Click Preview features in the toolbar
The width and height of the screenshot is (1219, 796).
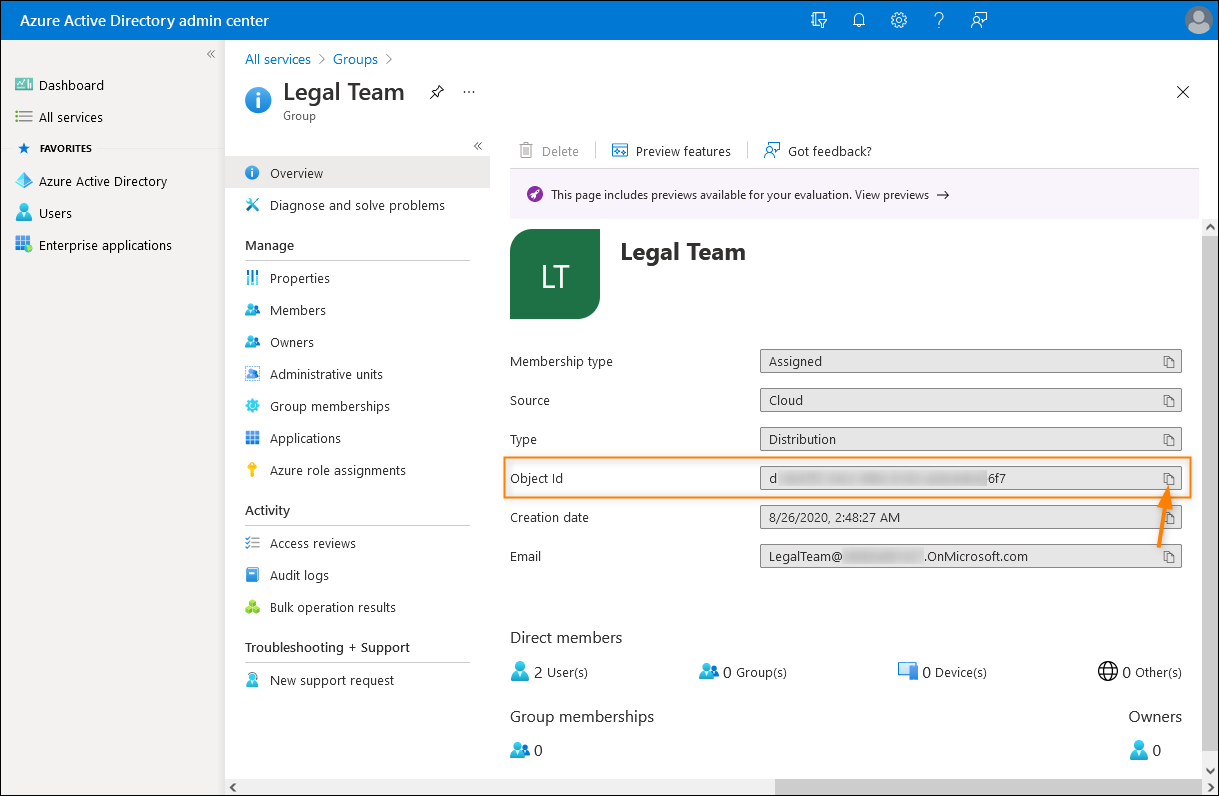click(671, 151)
